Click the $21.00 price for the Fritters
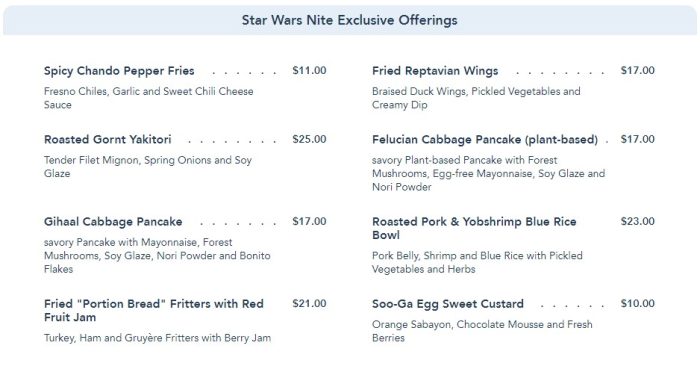Image resolution: width=700 pixels, height=378 pixels. 309,303
